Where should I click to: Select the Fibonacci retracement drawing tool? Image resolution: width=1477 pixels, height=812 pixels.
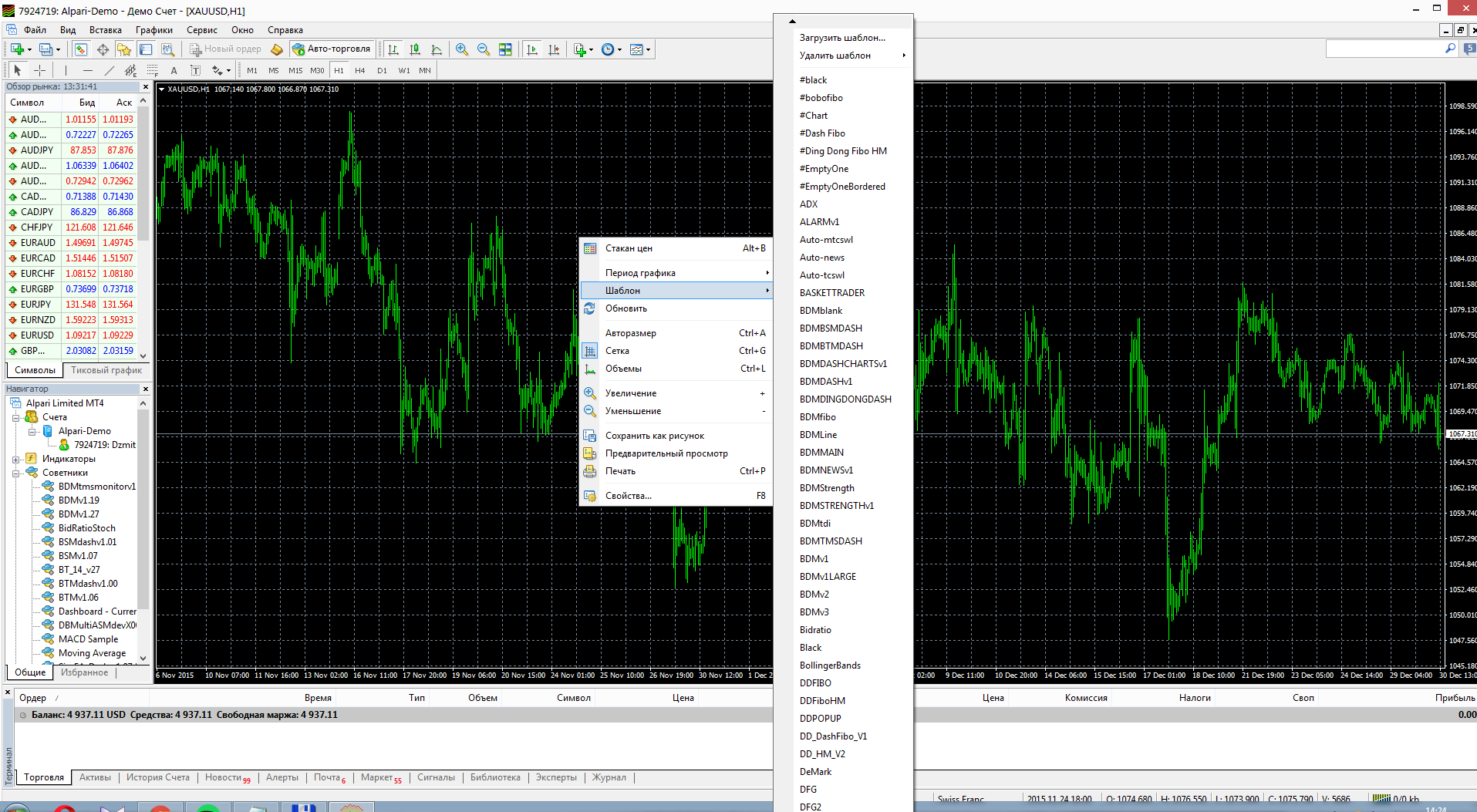[x=153, y=70]
